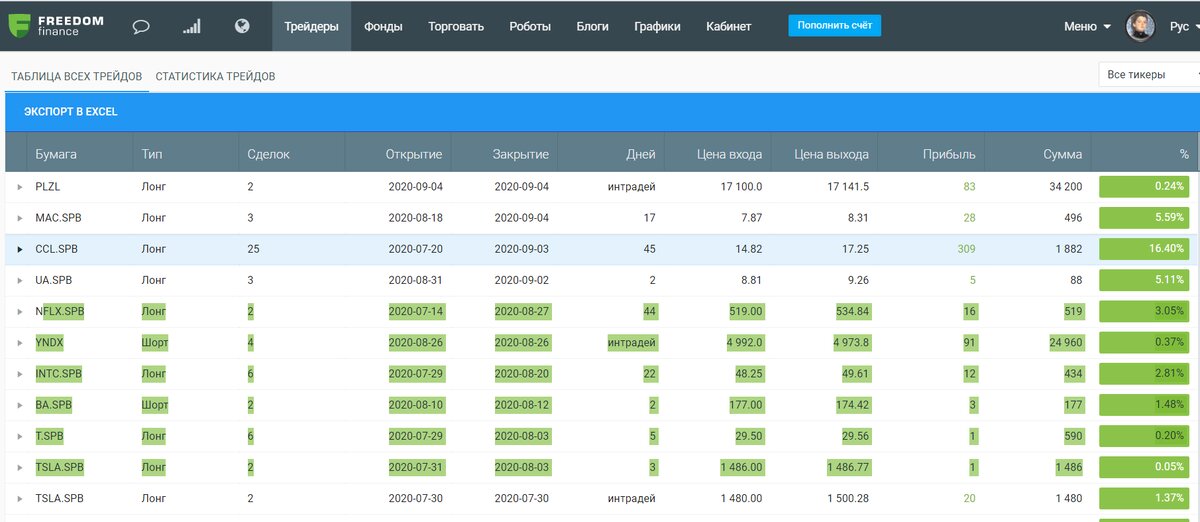Click the Пополнить счёт button
This screenshot has width=1200, height=522.
834,25
